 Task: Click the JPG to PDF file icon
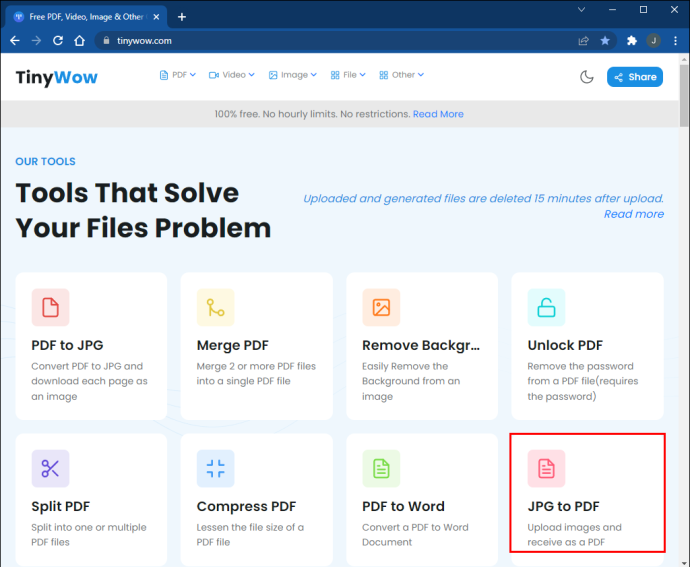tap(546, 468)
